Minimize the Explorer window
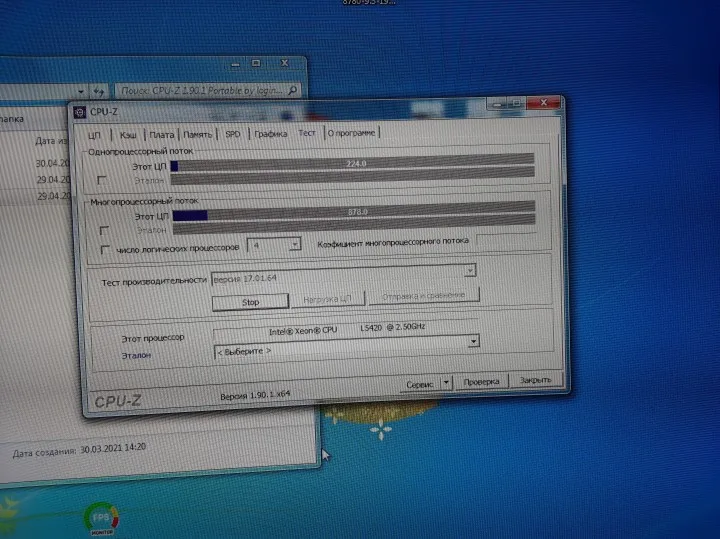 pyautogui.click(x=235, y=64)
